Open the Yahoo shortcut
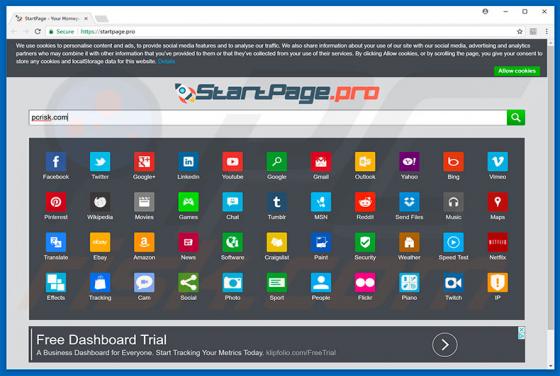Image resolution: width=560 pixels, height=376 pixels. [x=409, y=162]
